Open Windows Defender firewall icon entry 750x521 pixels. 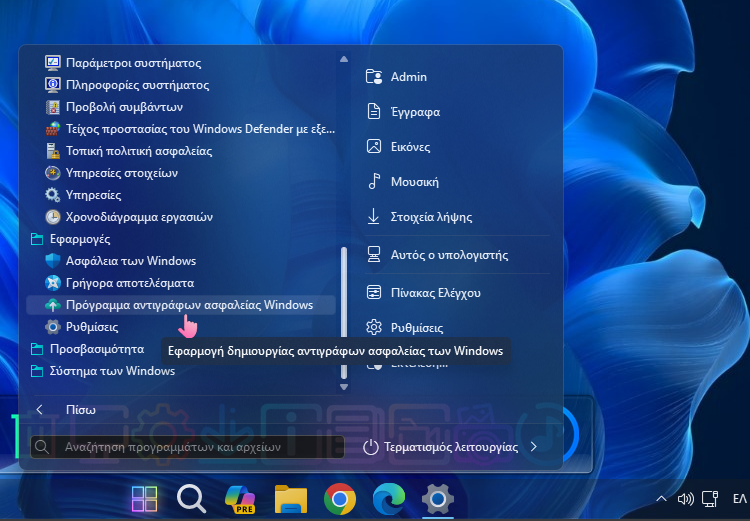[53, 129]
